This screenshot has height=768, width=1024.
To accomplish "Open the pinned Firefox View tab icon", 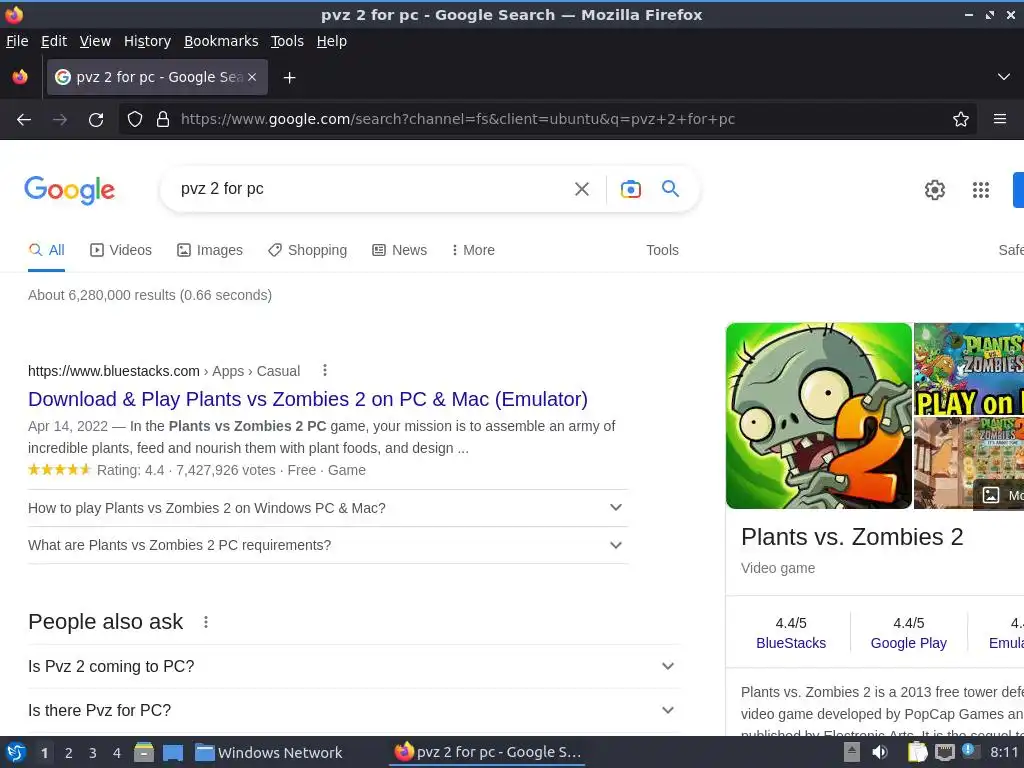I will click(20, 77).
